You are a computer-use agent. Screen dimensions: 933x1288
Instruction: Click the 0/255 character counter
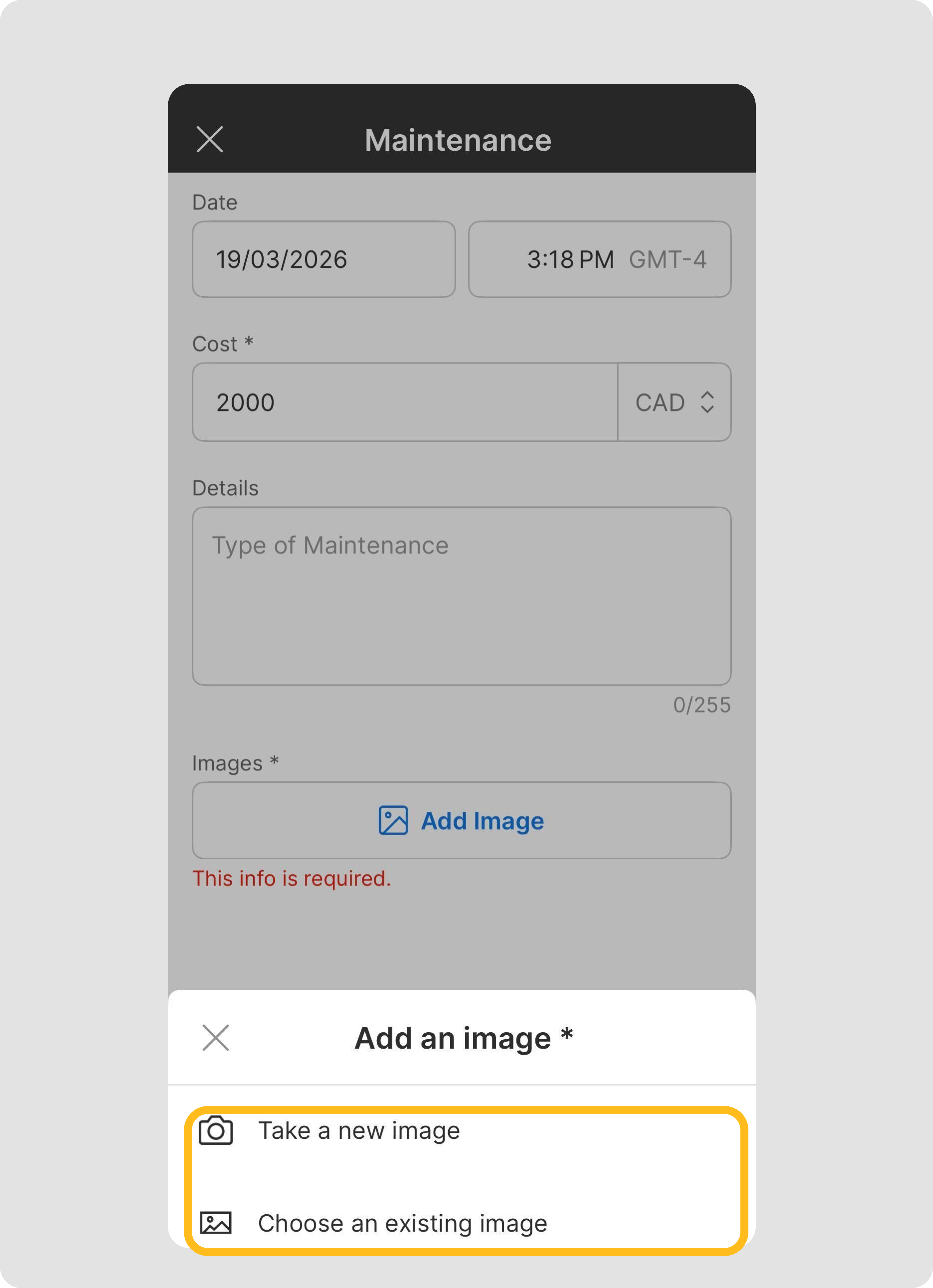point(701,705)
